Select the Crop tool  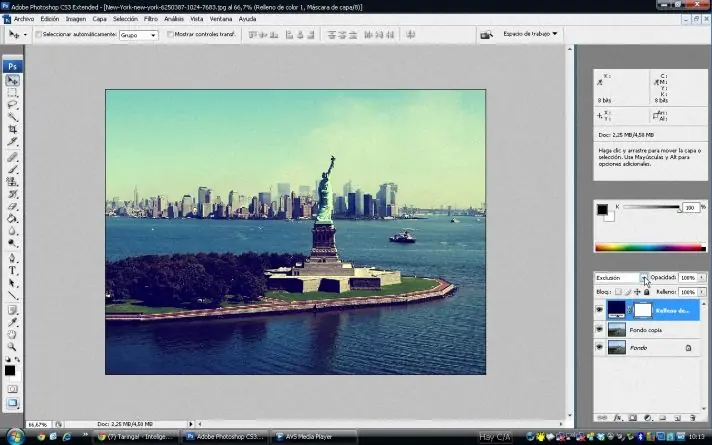pos(13,130)
